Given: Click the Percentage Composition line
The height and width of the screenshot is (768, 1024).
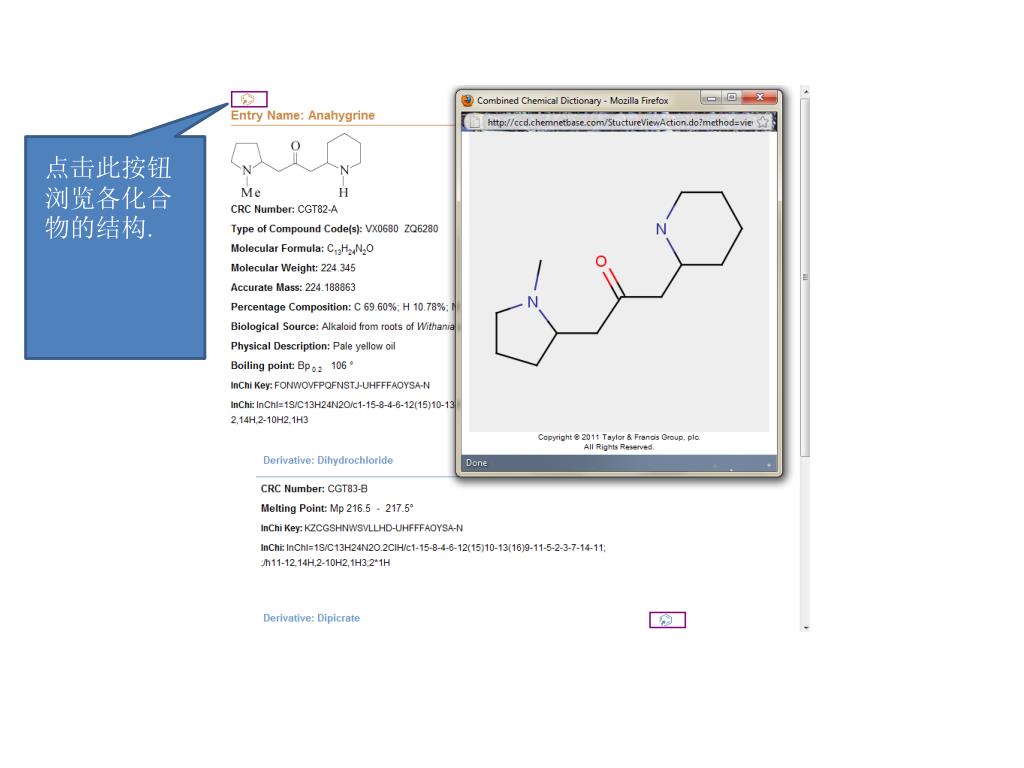Looking at the screenshot, I should pos(343,307).
